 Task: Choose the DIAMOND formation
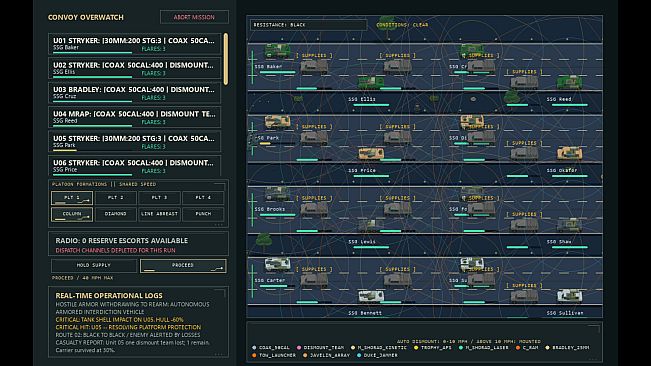115,214
